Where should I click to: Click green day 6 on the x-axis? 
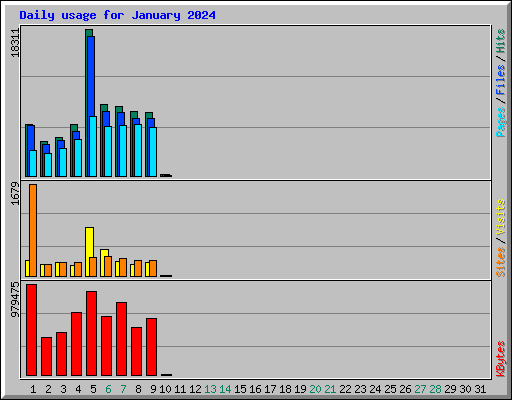point(108,389)
